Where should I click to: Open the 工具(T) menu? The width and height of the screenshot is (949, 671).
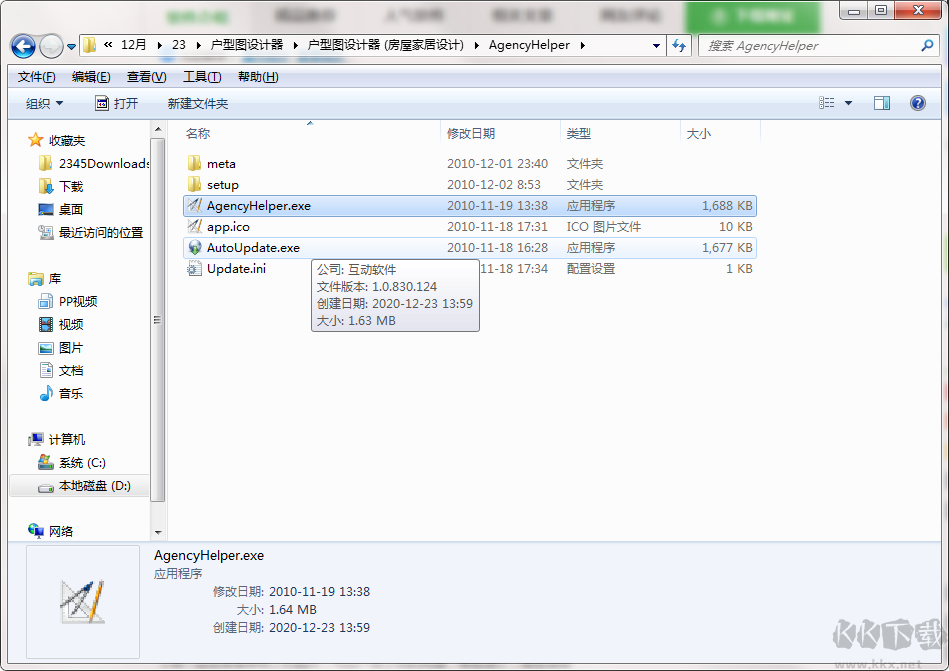[x=202, y=77]
